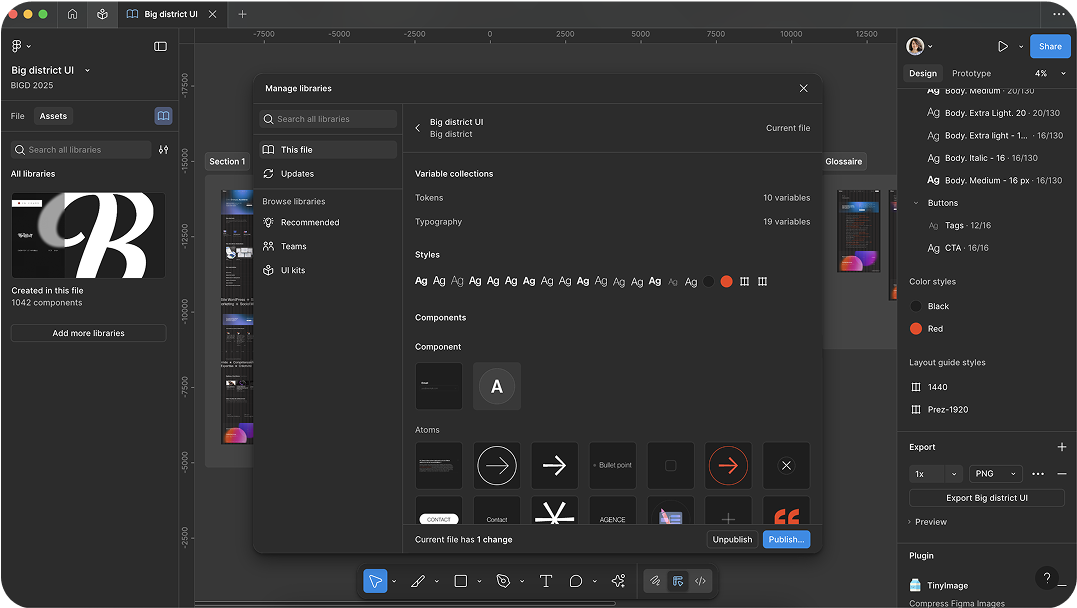This screenshot has width=1077, height=608.
Task: Remove export setting minus icon
Action: (x=1062, y=474)
